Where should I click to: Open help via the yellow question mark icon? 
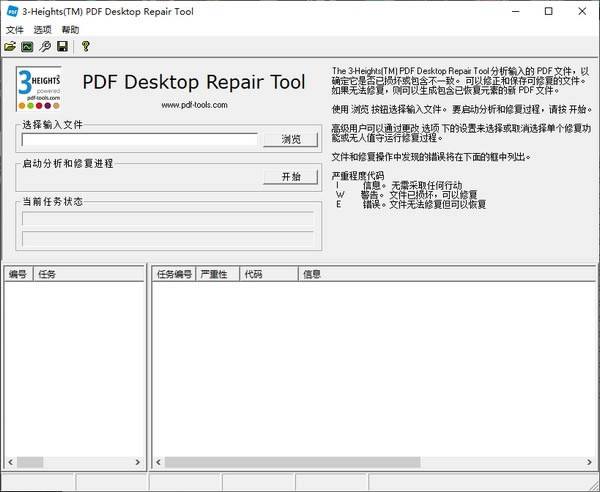tap(86, 46)
